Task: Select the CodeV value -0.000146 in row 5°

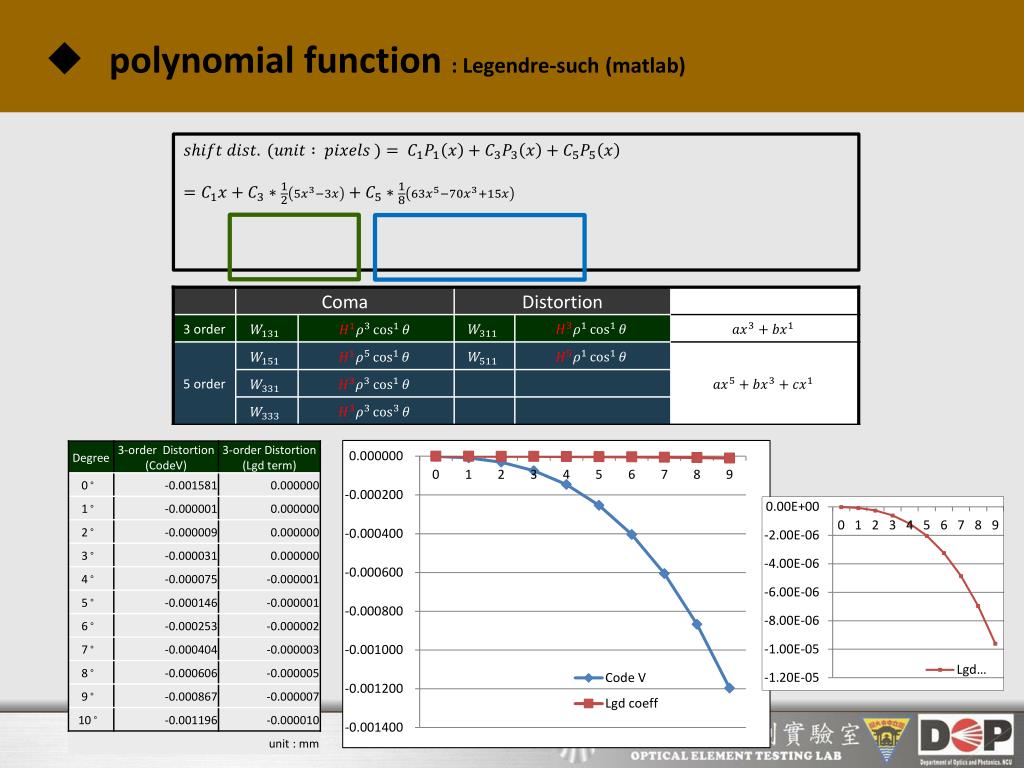Action: point(191,603)
